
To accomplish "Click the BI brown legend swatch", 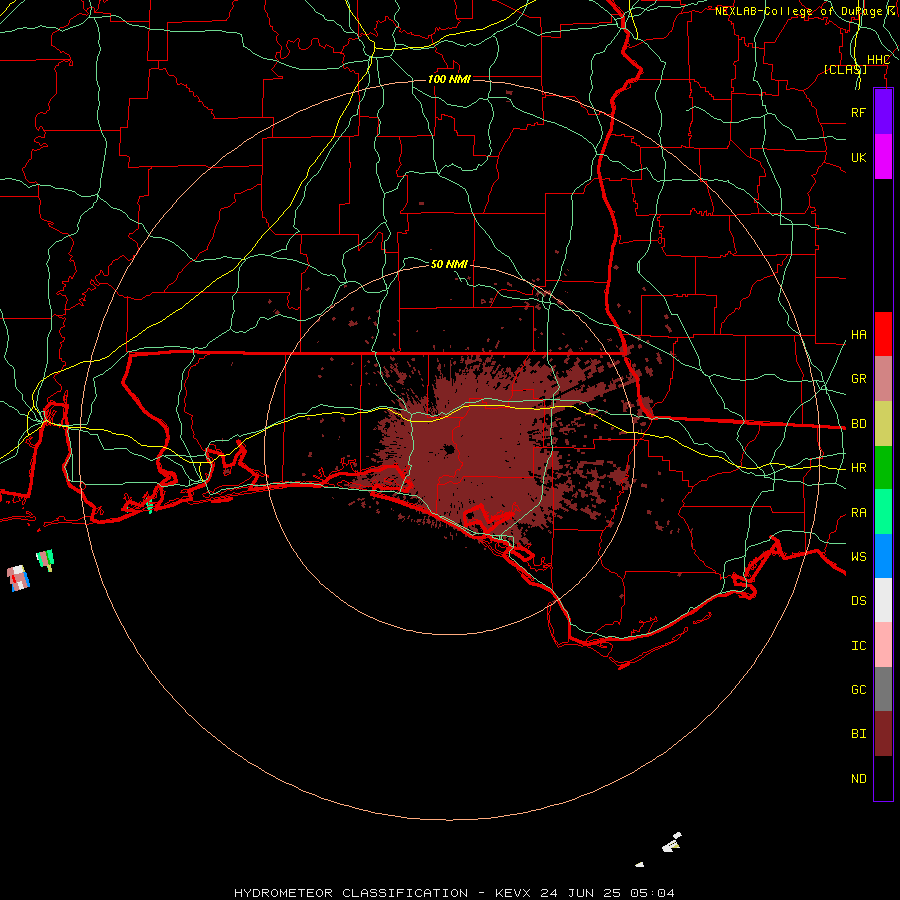I will click(x=883, y=734).
